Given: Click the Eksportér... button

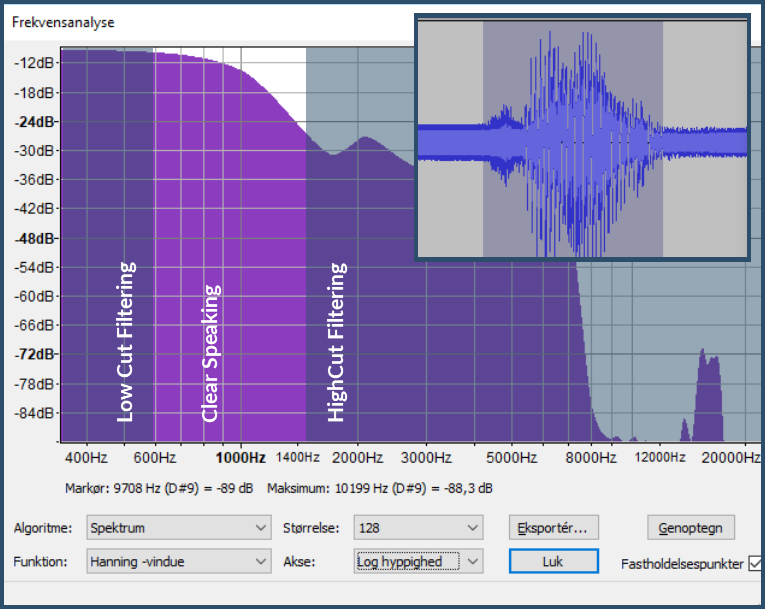Looking at the screenshot, I should [554, 527].
